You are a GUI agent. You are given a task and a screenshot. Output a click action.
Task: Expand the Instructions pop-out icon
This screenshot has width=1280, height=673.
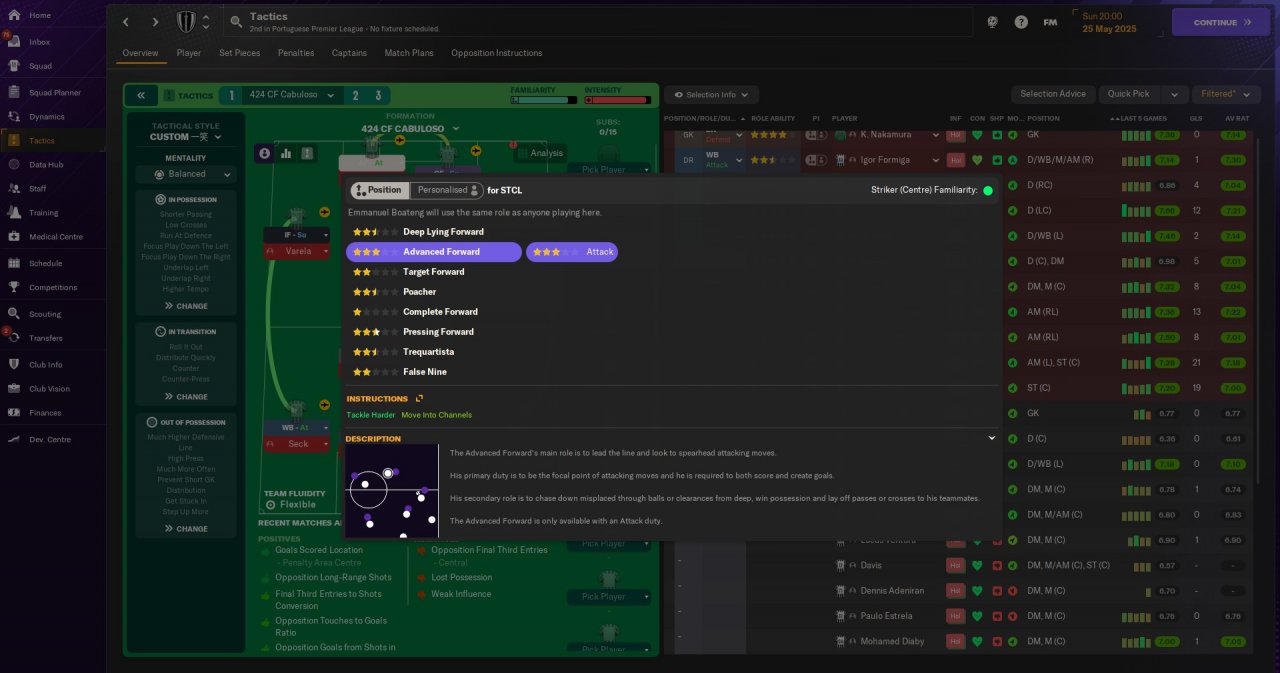point(420,398)
